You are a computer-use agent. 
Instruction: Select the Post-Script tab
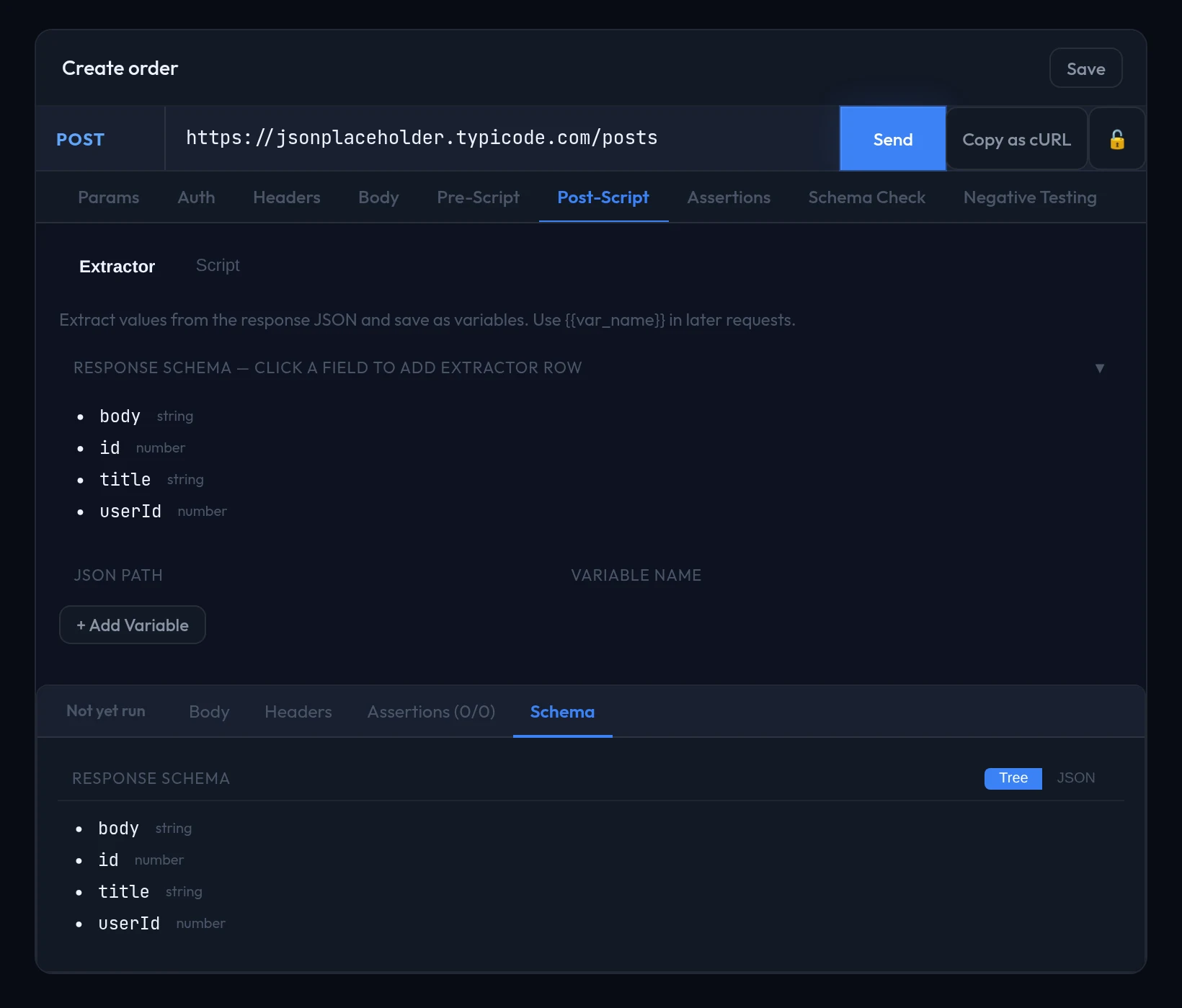(603, 197)
